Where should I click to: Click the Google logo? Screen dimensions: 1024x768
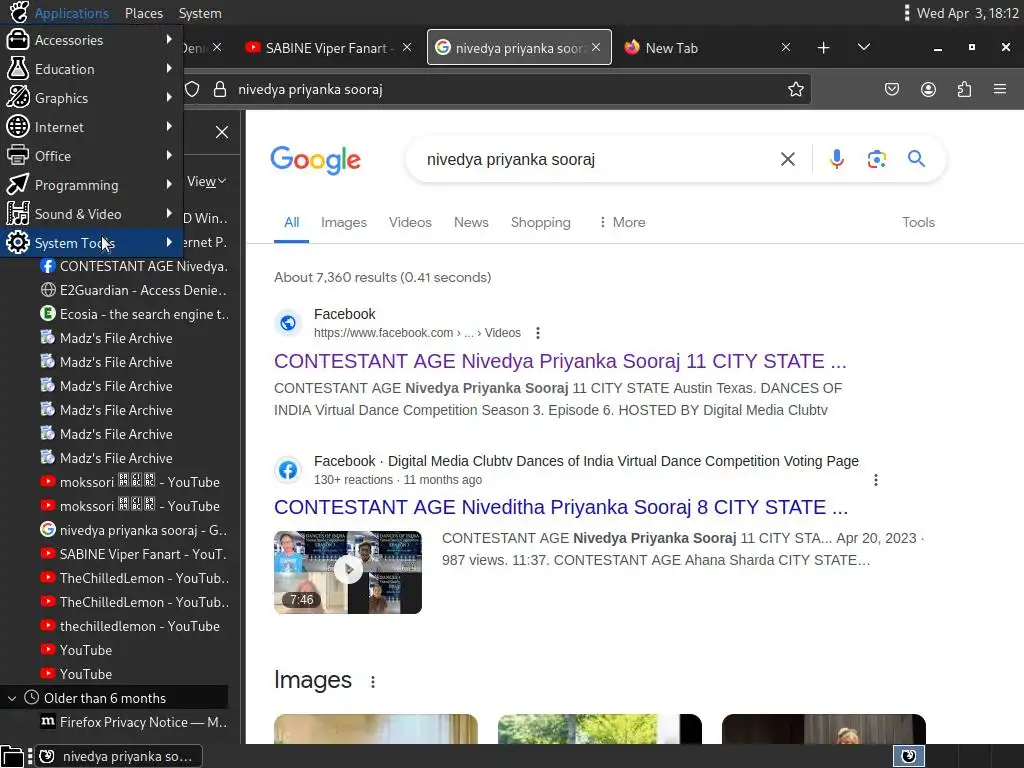315,160
